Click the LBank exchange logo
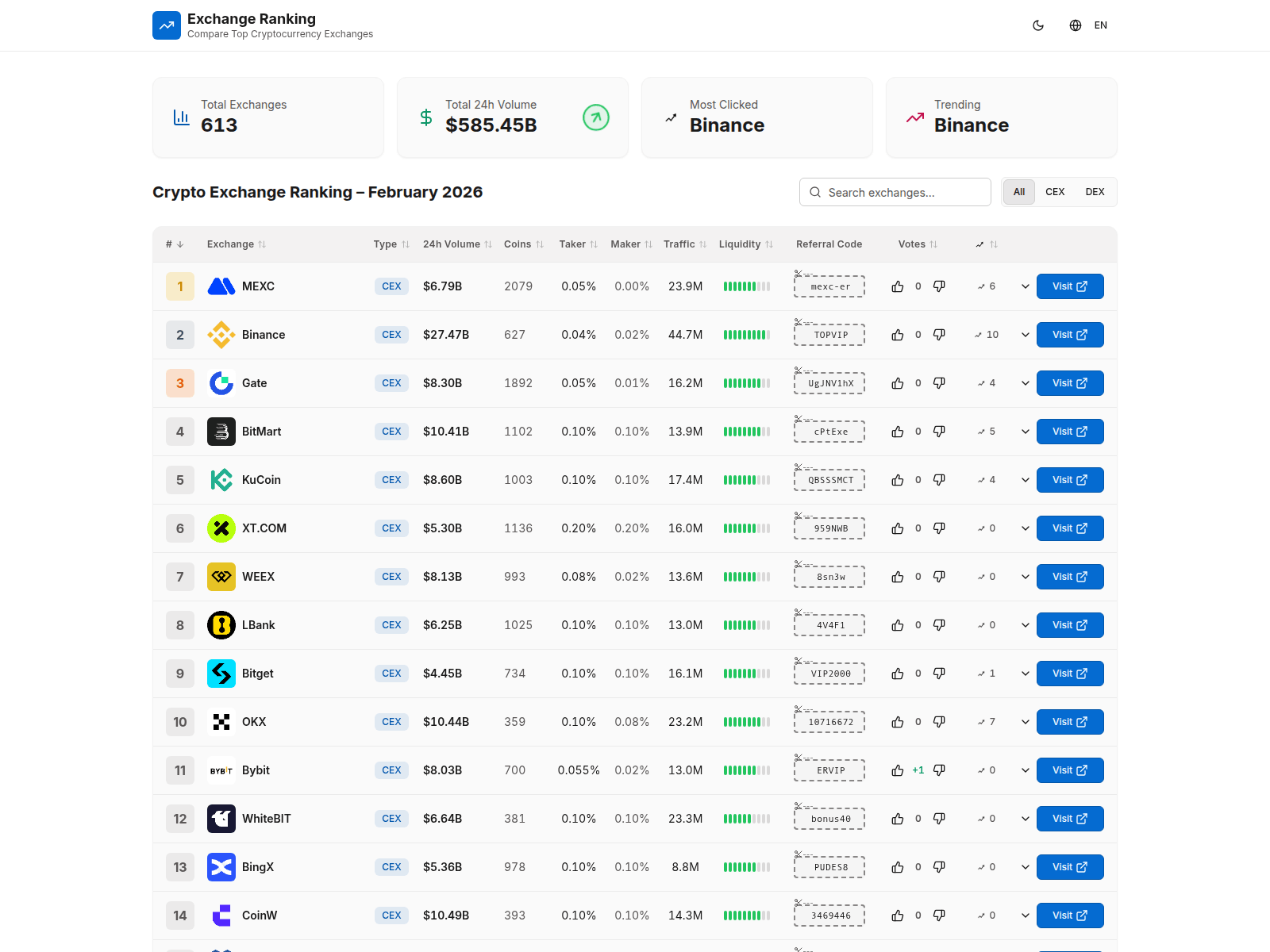Viewport: 1270px width, 952px height. pyautogui.click(x=221, y=625)
